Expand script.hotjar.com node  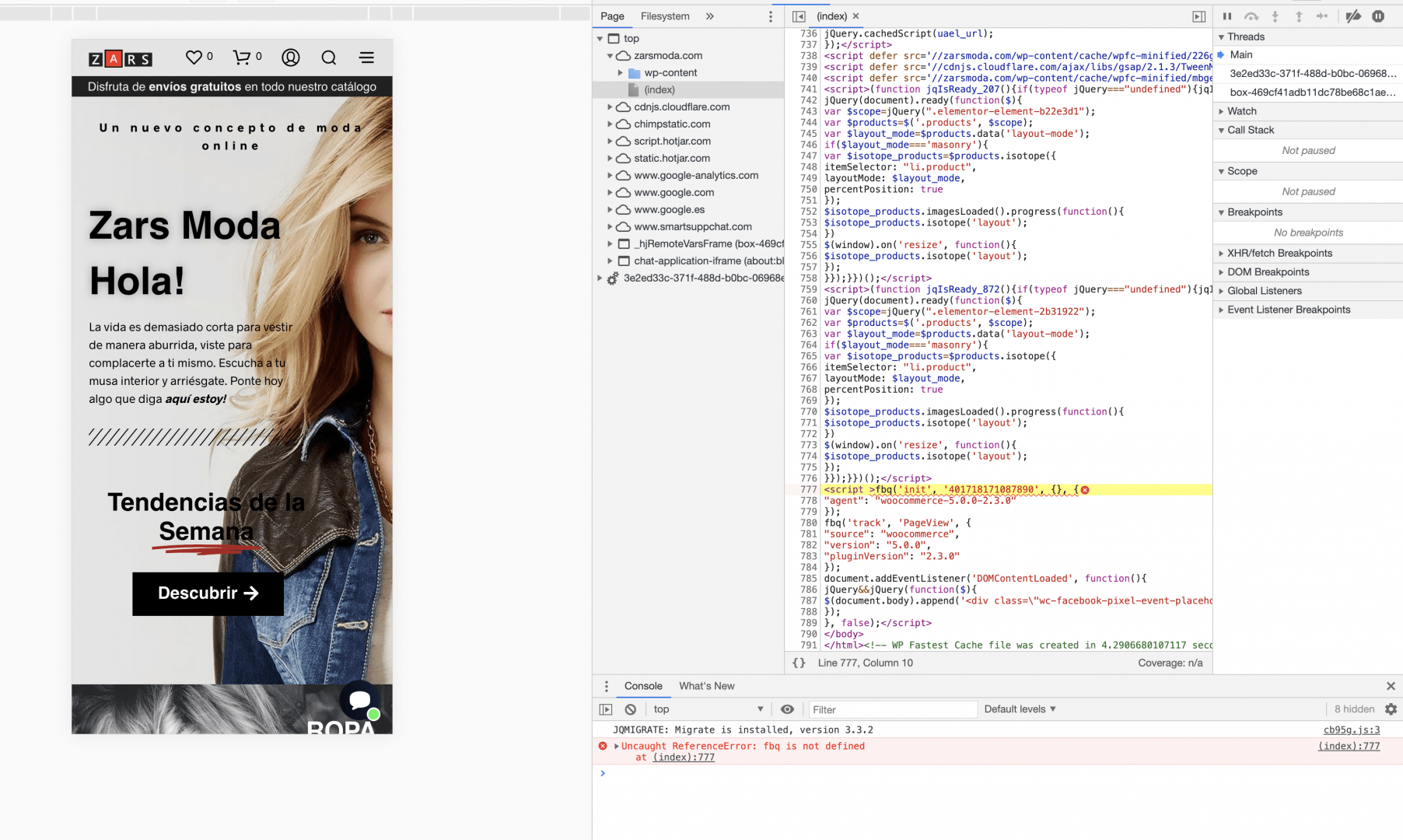coord(610,142)
